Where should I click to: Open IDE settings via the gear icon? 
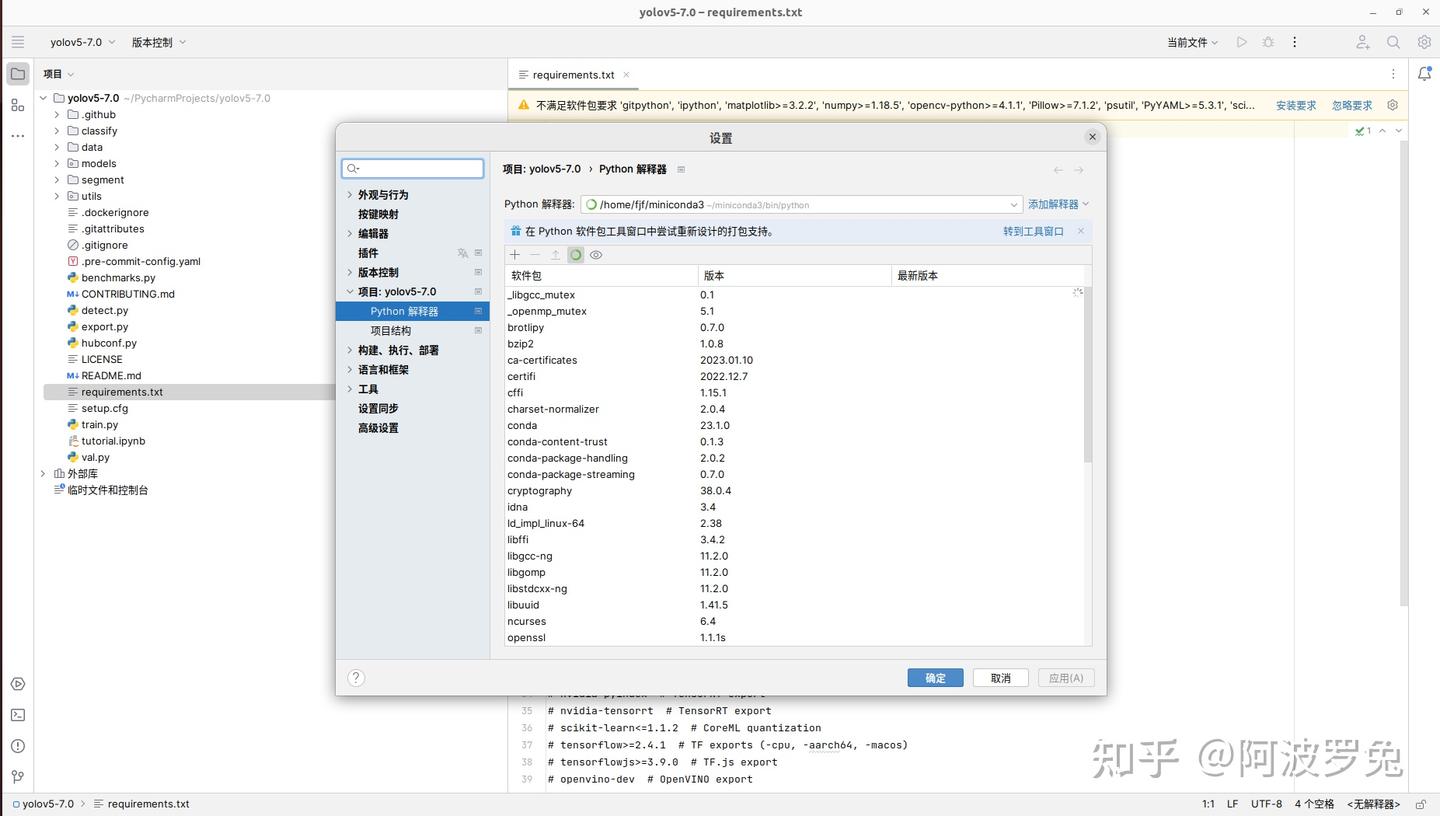tap(1424, 42)
